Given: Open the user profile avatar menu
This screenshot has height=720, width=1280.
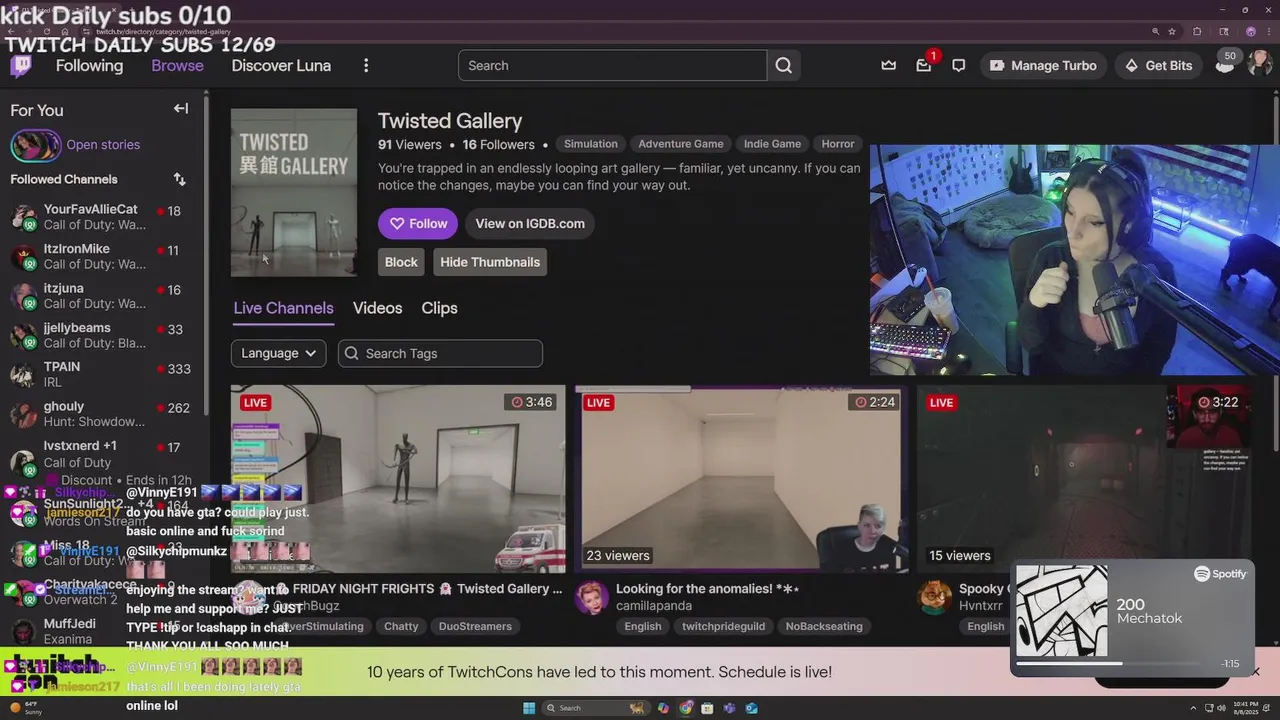Looking at the screenshot, I should coord(1259,64).
